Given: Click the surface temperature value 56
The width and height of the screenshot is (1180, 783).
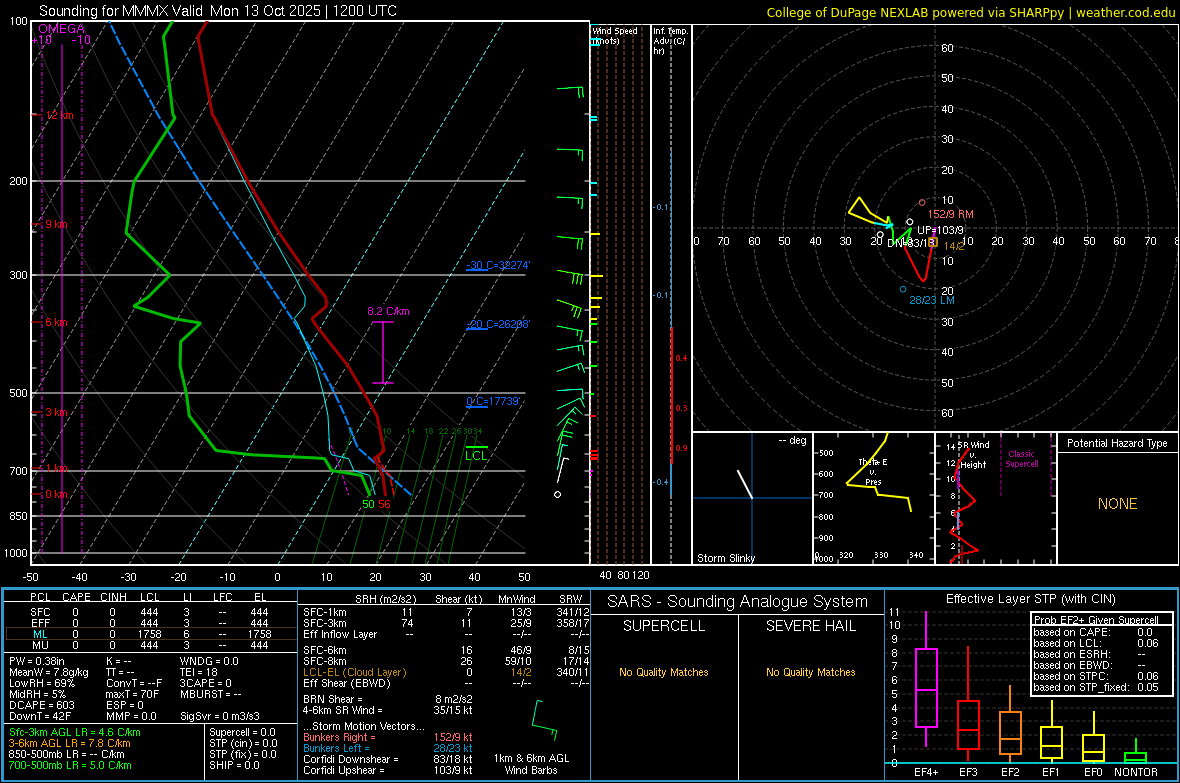Looking at the screenshot, I should (x=385, y=504).
